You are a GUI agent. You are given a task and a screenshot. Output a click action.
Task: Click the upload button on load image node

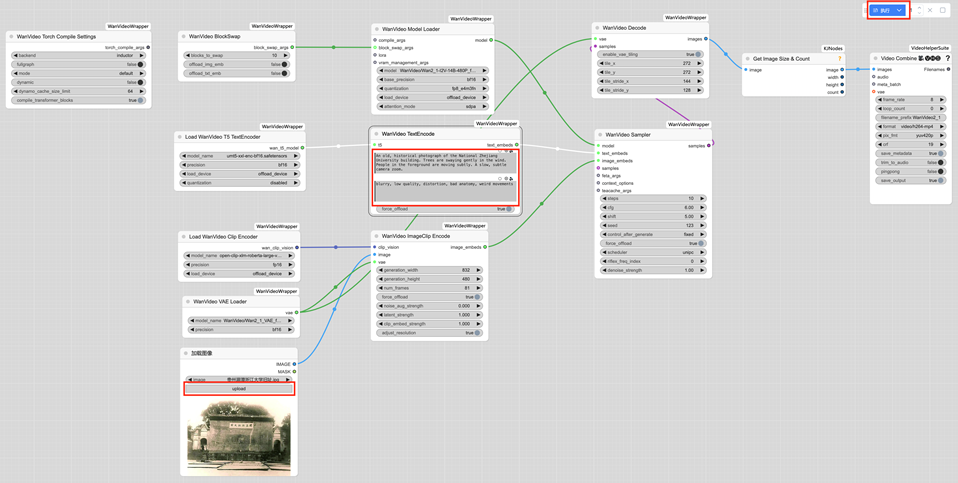238,388
